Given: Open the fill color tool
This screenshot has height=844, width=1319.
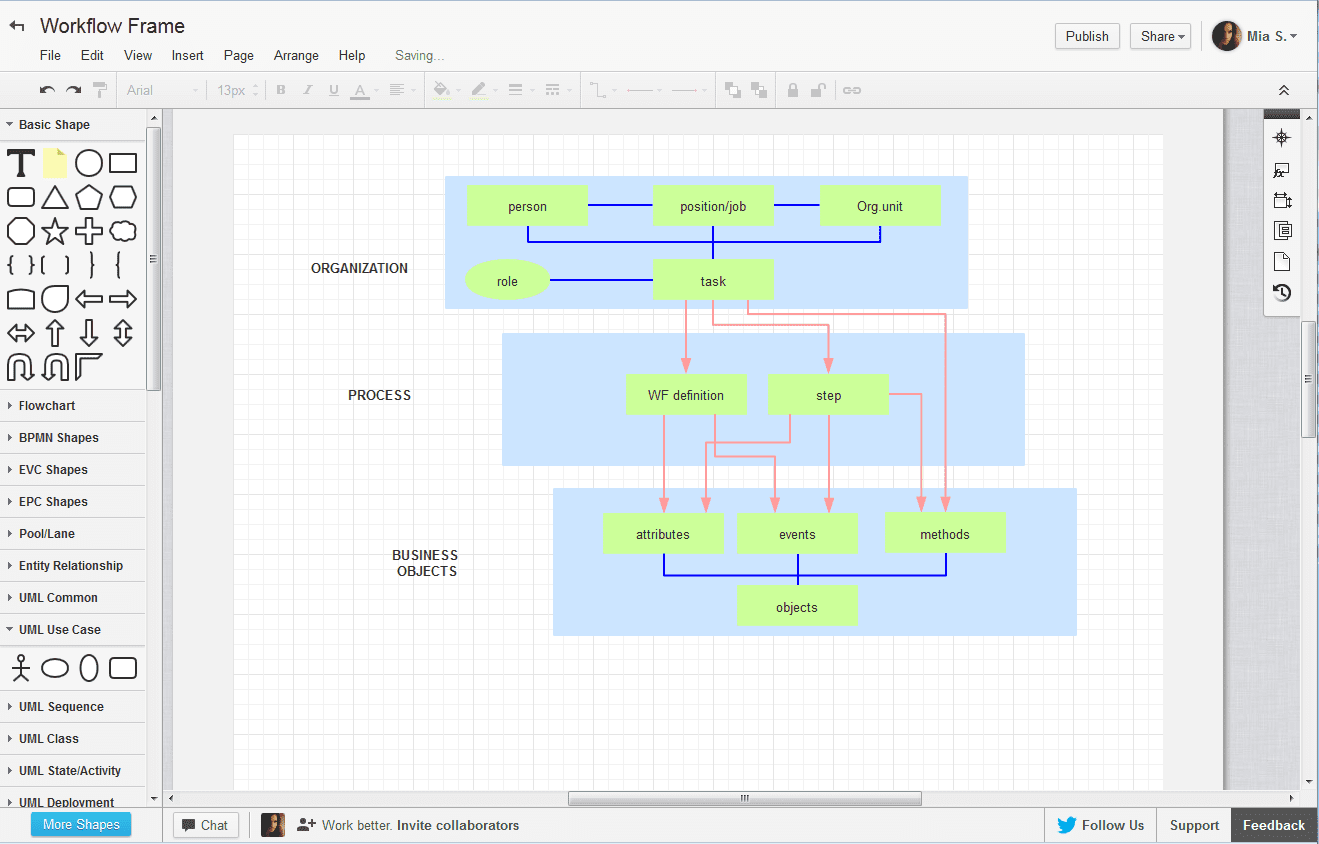Looking at the screenshot, I should pyautogui.click(x=440, y=89).
